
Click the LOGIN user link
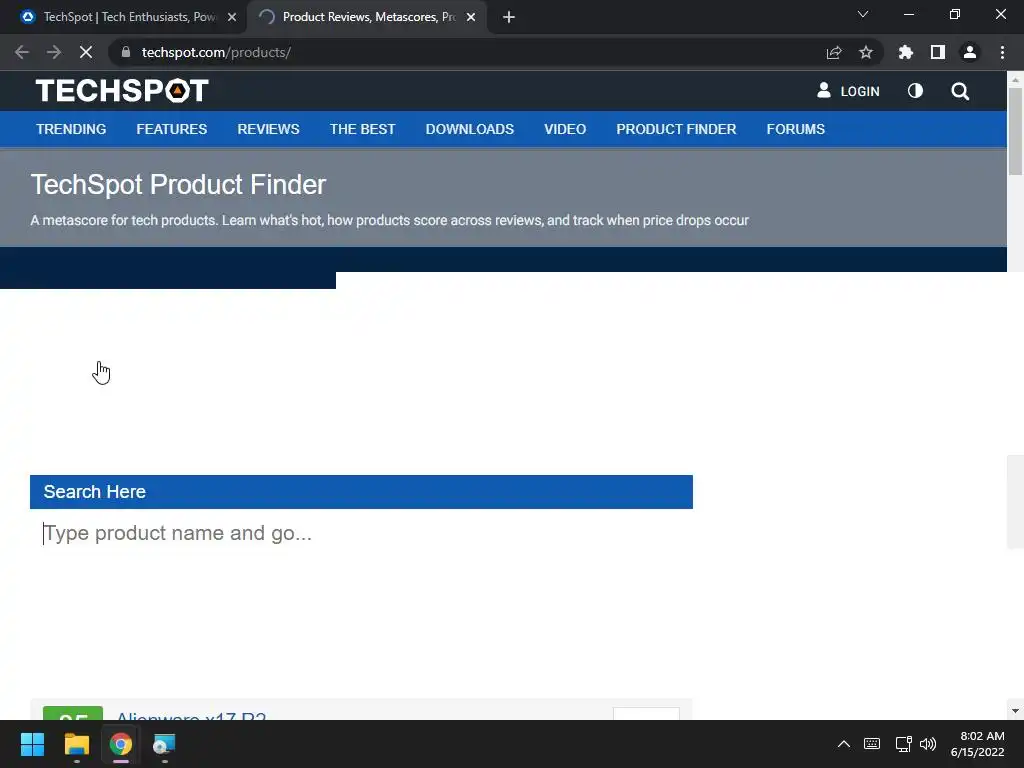click(x=848, y=91)
